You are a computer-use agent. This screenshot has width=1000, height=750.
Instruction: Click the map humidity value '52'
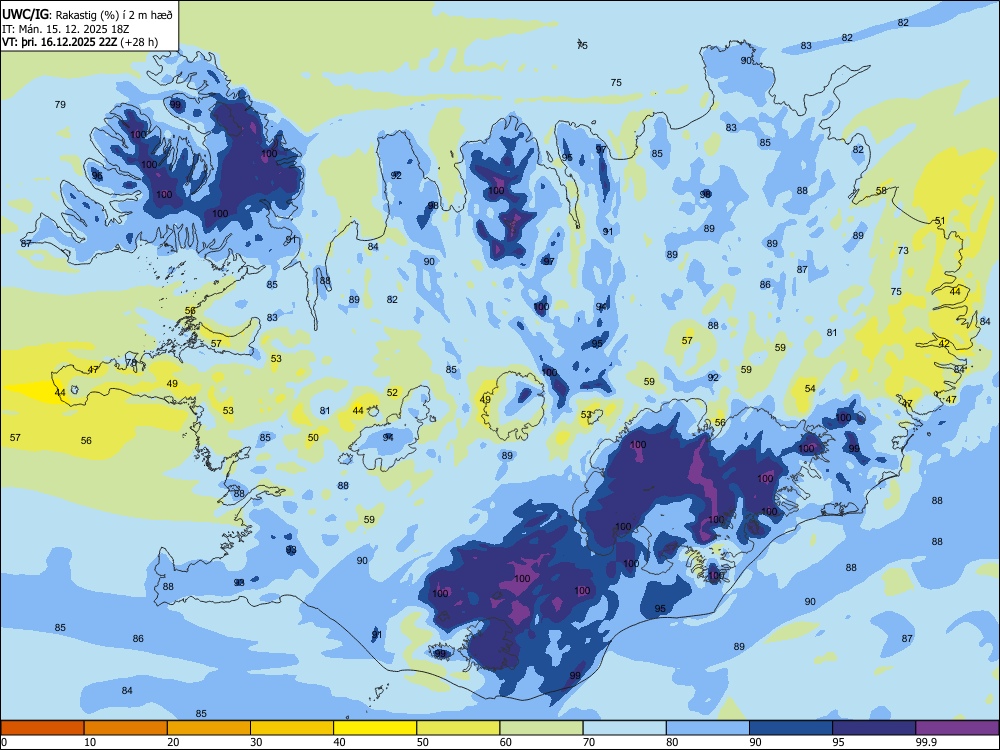(392, 393)
